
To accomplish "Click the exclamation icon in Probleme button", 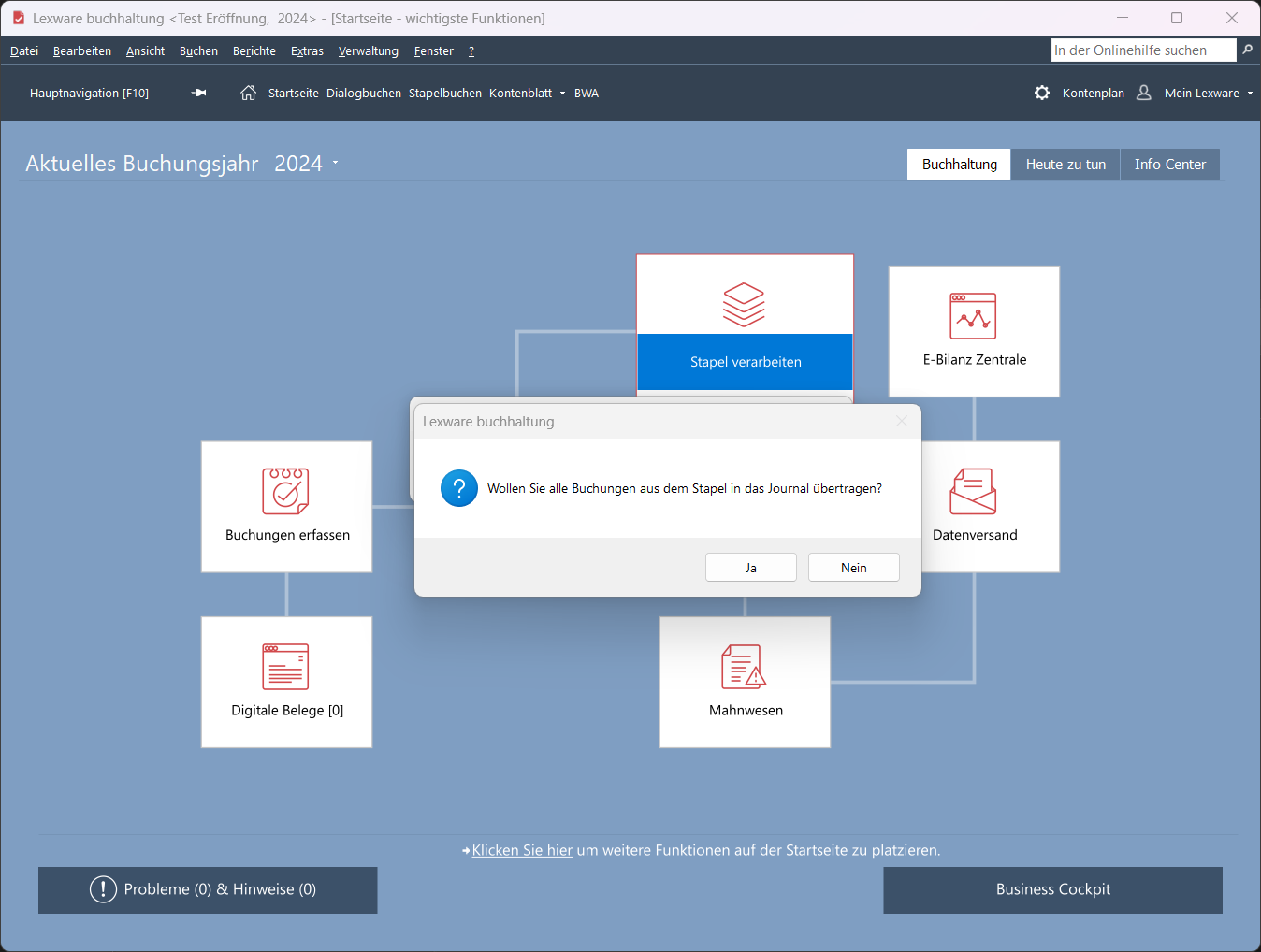I will 103,889.
